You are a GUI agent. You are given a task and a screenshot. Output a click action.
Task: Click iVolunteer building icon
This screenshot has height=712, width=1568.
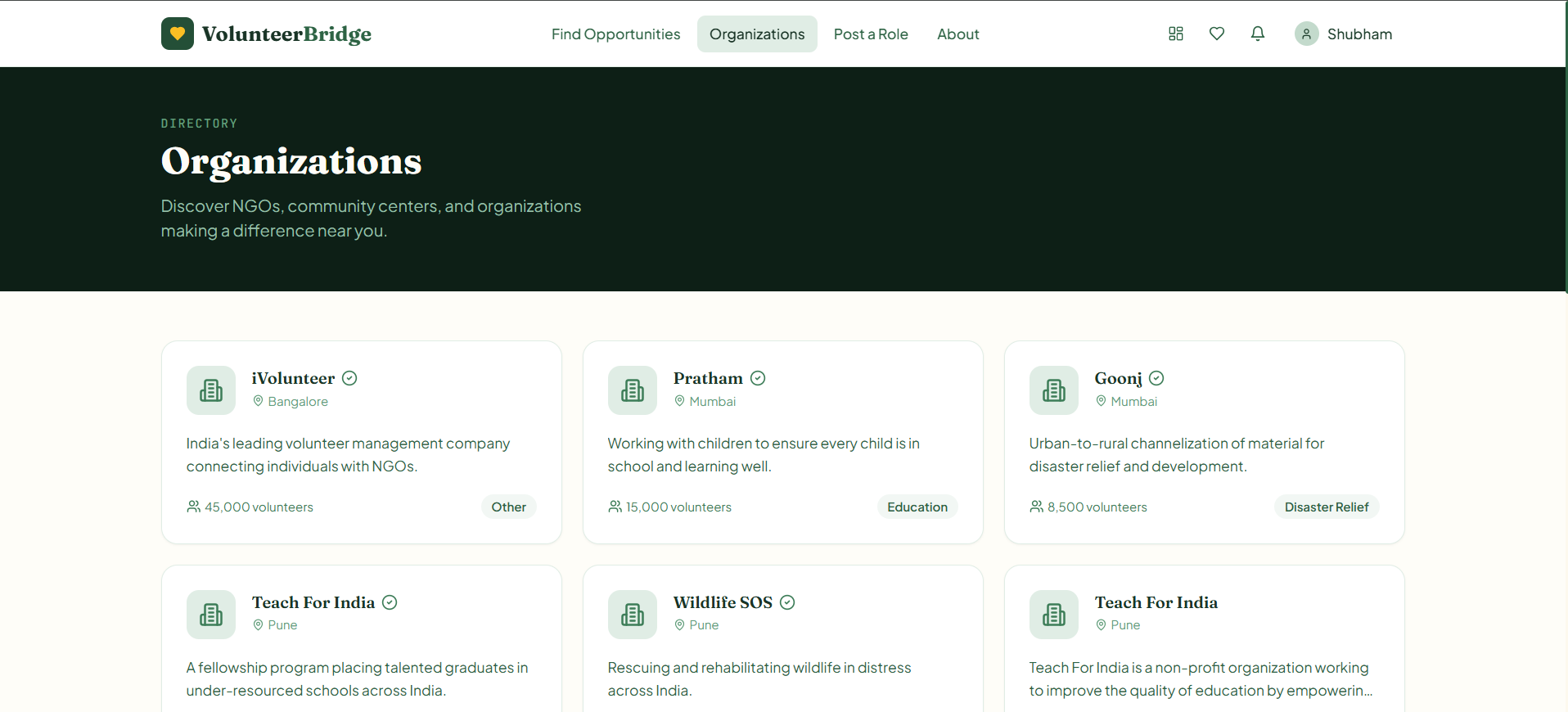[x=211, y=390]
